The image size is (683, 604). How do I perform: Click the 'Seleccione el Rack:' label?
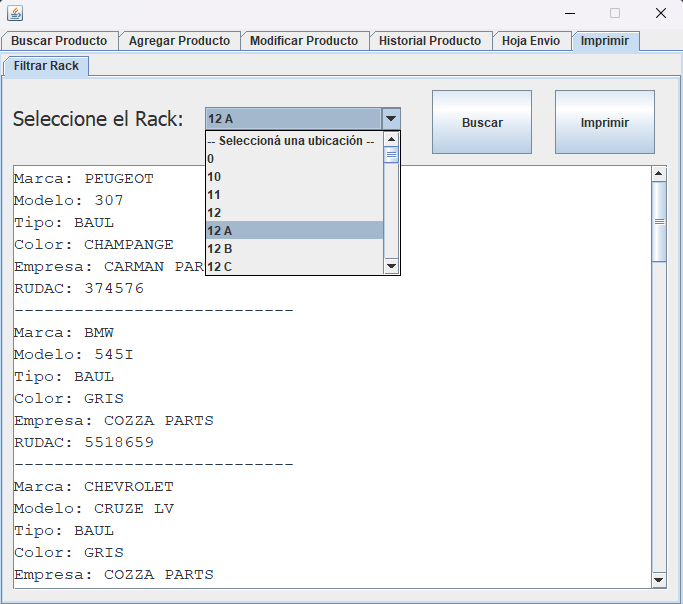pyautogui.click(x=98, y=119)
